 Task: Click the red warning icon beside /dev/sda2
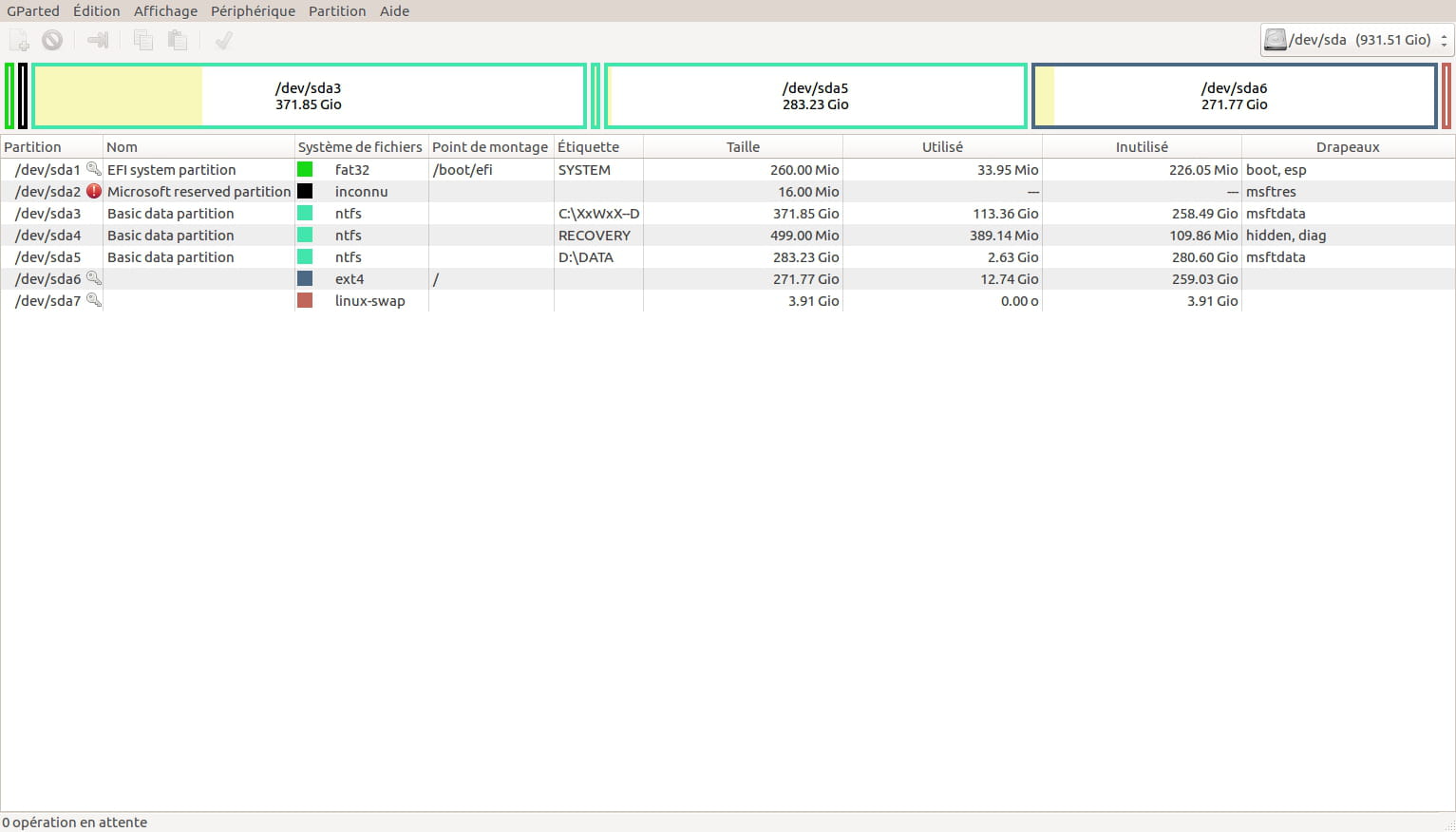(93, 191)
